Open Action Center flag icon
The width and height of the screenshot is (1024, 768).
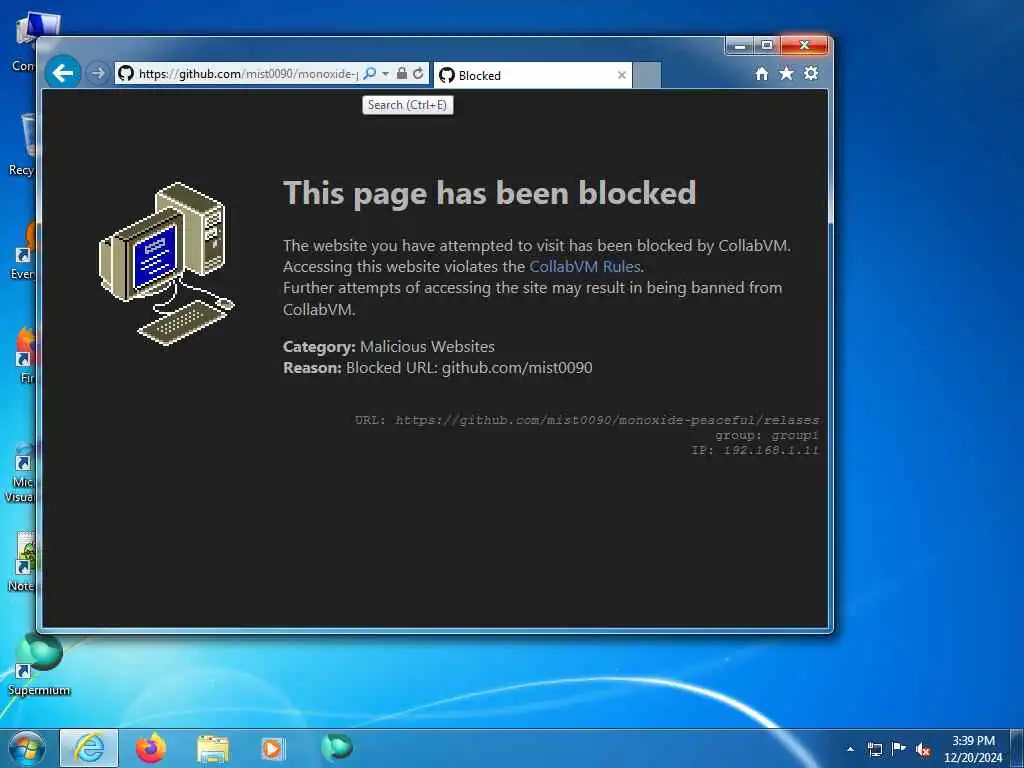(899, 749)
